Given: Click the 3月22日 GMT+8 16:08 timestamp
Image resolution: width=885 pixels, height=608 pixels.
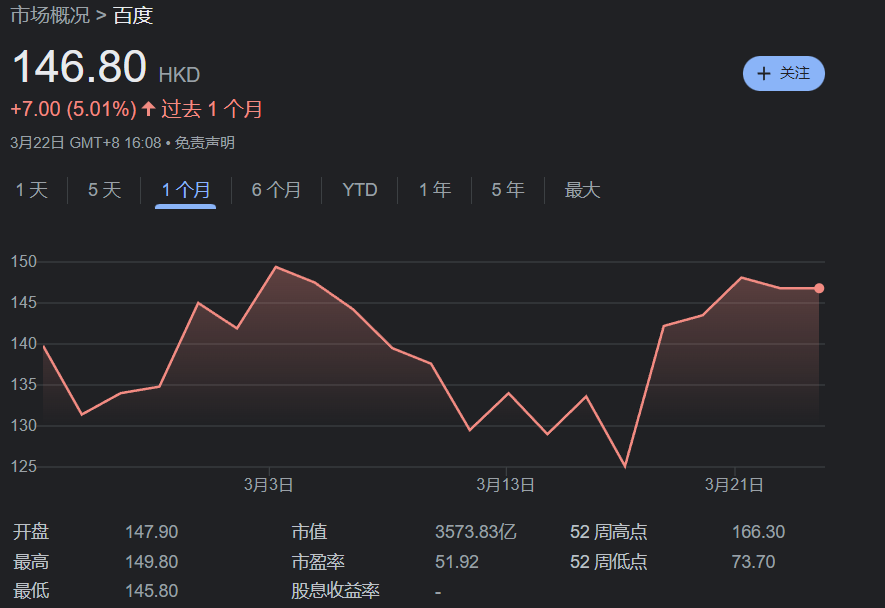Looking at the screenshot, I should pyautogui.click(x=86, y=143).
